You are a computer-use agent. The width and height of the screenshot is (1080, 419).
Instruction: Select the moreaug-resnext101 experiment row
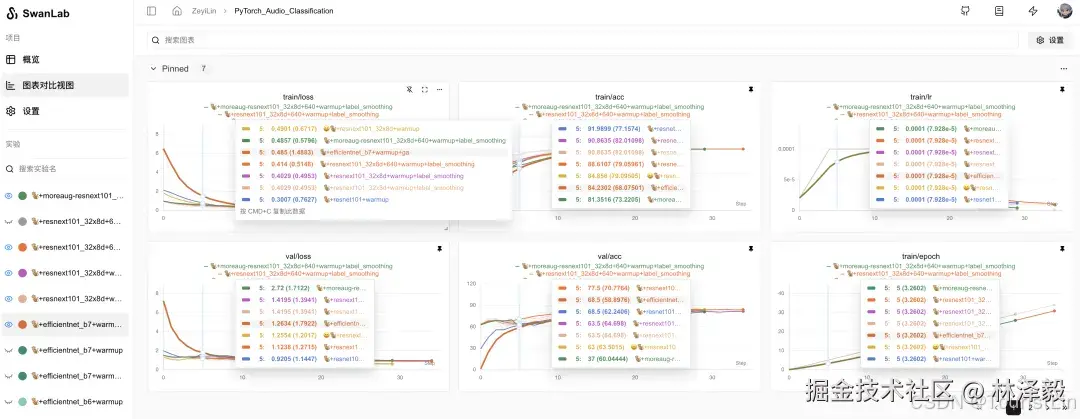coord(65,196)
